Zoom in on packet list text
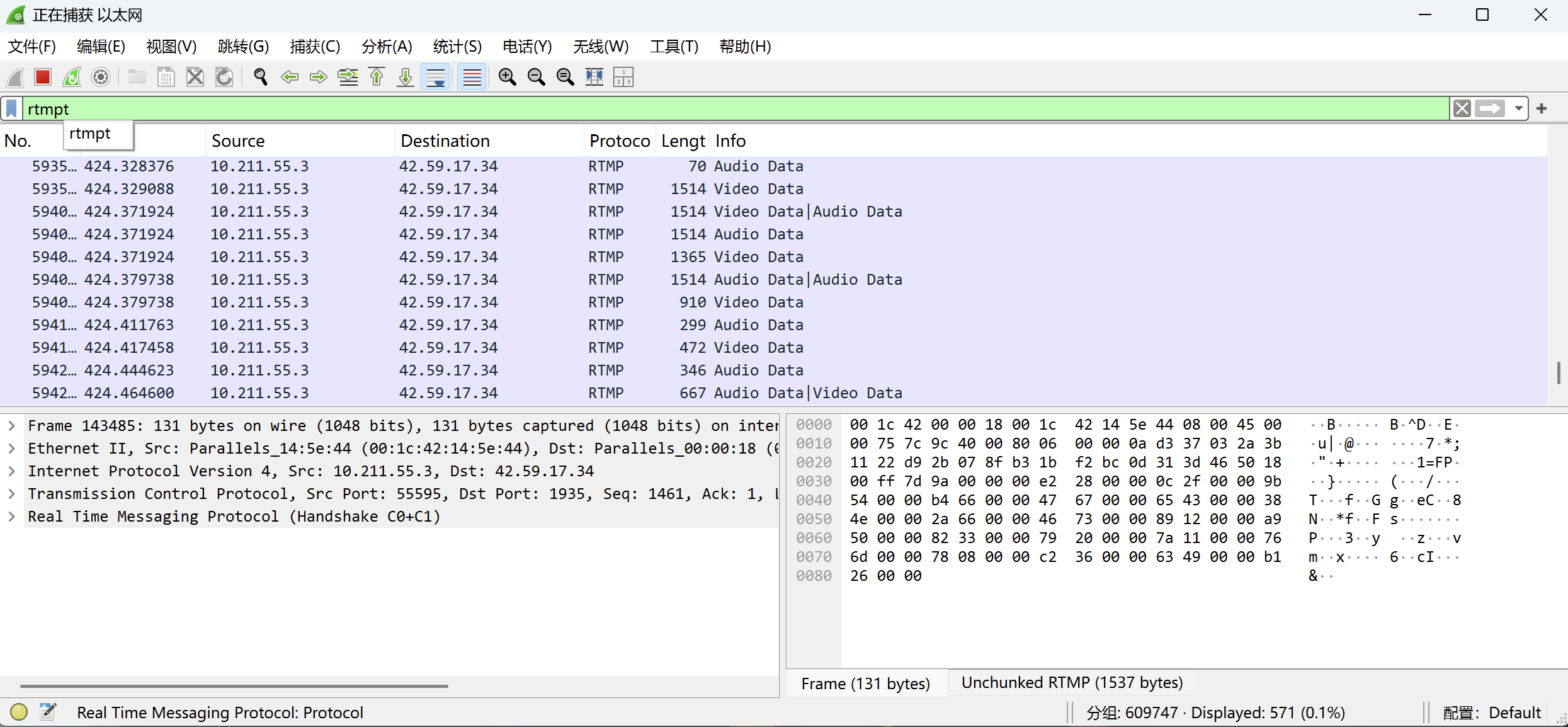Screen dimensions: 1568x727 coord(507,77)
